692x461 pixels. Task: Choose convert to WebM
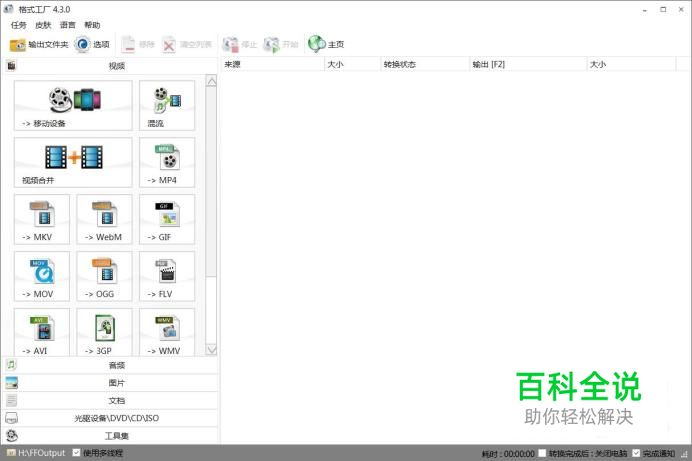104,219
